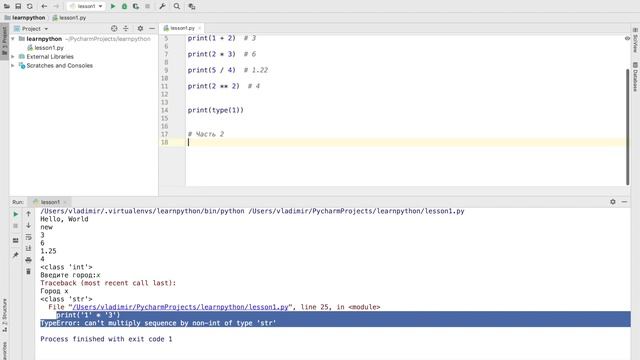The width and height of the screenshot is (640, 360).
Task: Locate current file with the target icon
Action: pos(114,29)
